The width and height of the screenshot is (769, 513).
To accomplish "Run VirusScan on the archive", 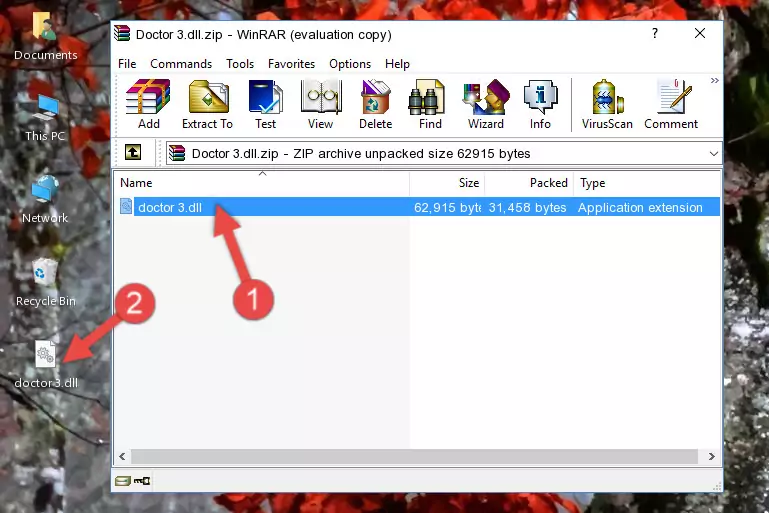I will click(x=607, y=104).
